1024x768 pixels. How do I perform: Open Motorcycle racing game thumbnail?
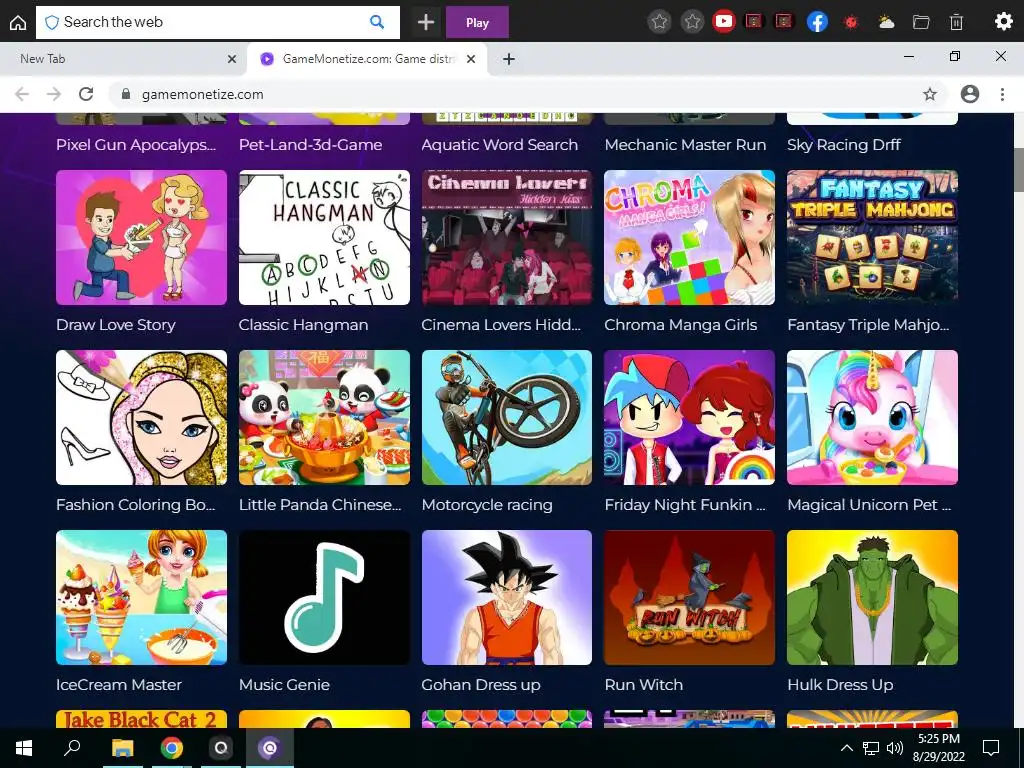(507, 417)
